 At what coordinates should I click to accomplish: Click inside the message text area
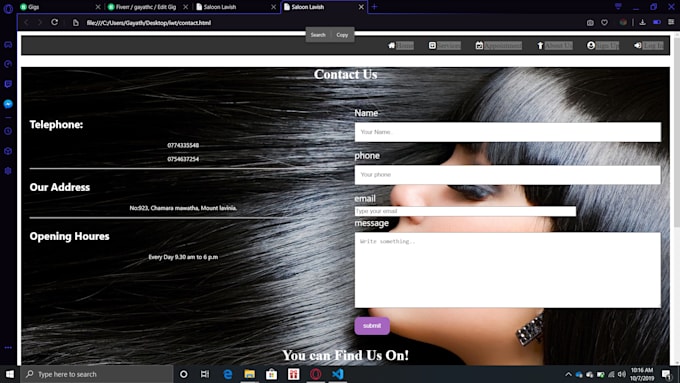click(x=508, y=270)
